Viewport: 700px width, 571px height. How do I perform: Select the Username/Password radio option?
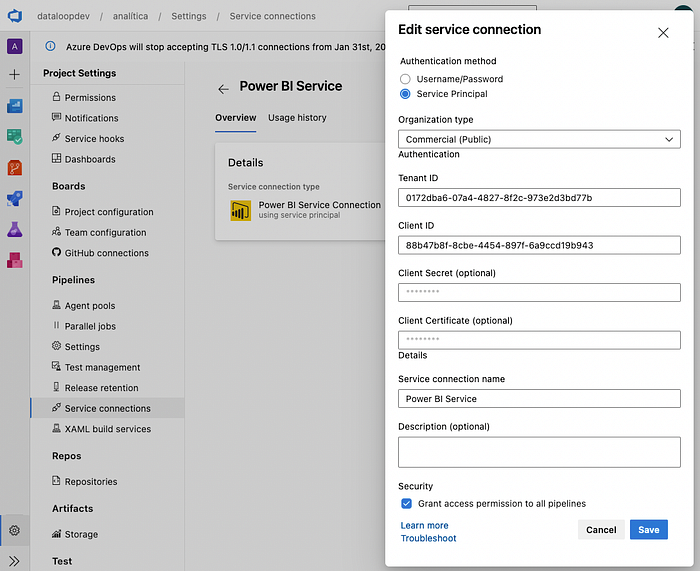[405, 79]
